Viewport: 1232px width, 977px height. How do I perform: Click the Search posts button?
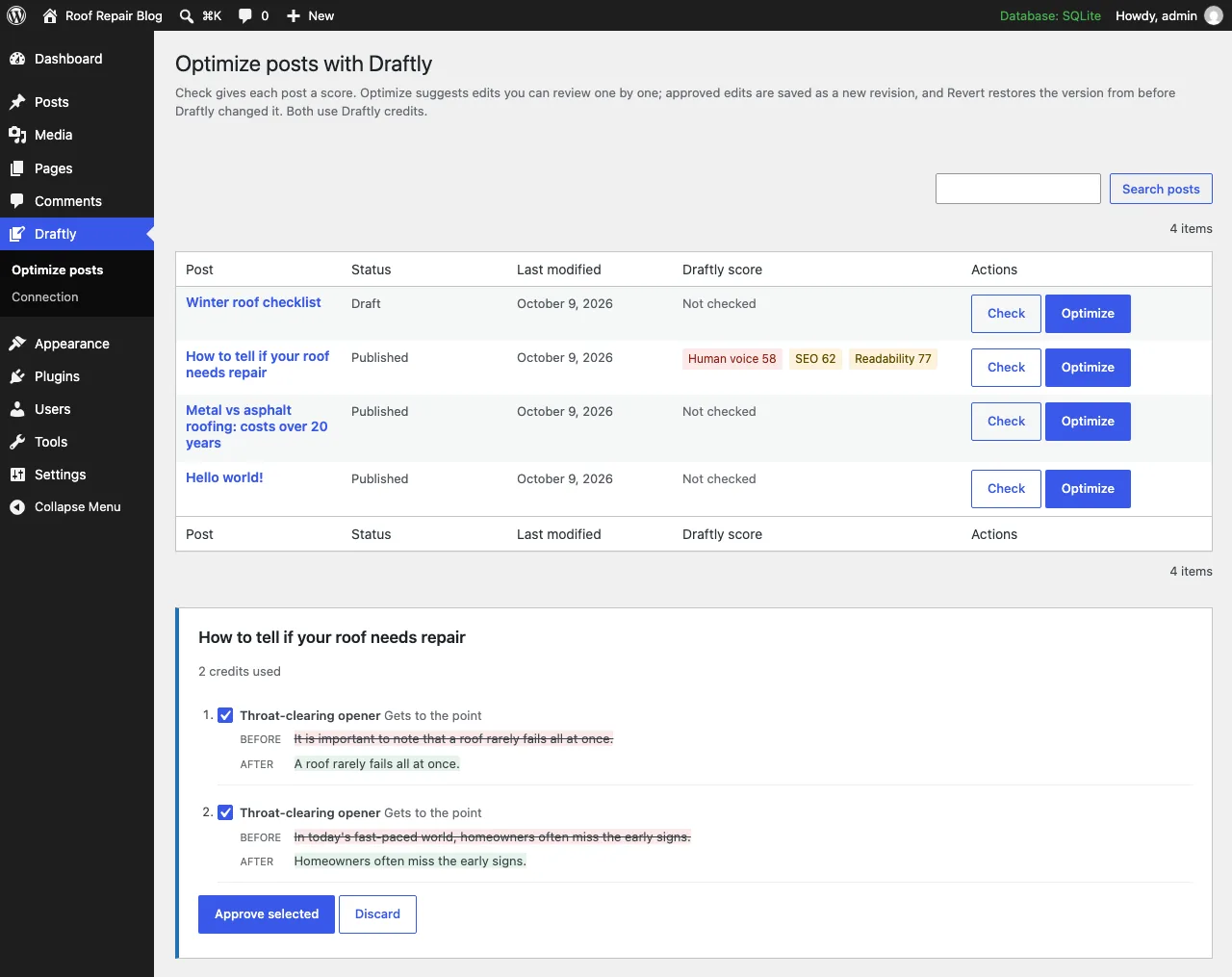(1161, 189)
